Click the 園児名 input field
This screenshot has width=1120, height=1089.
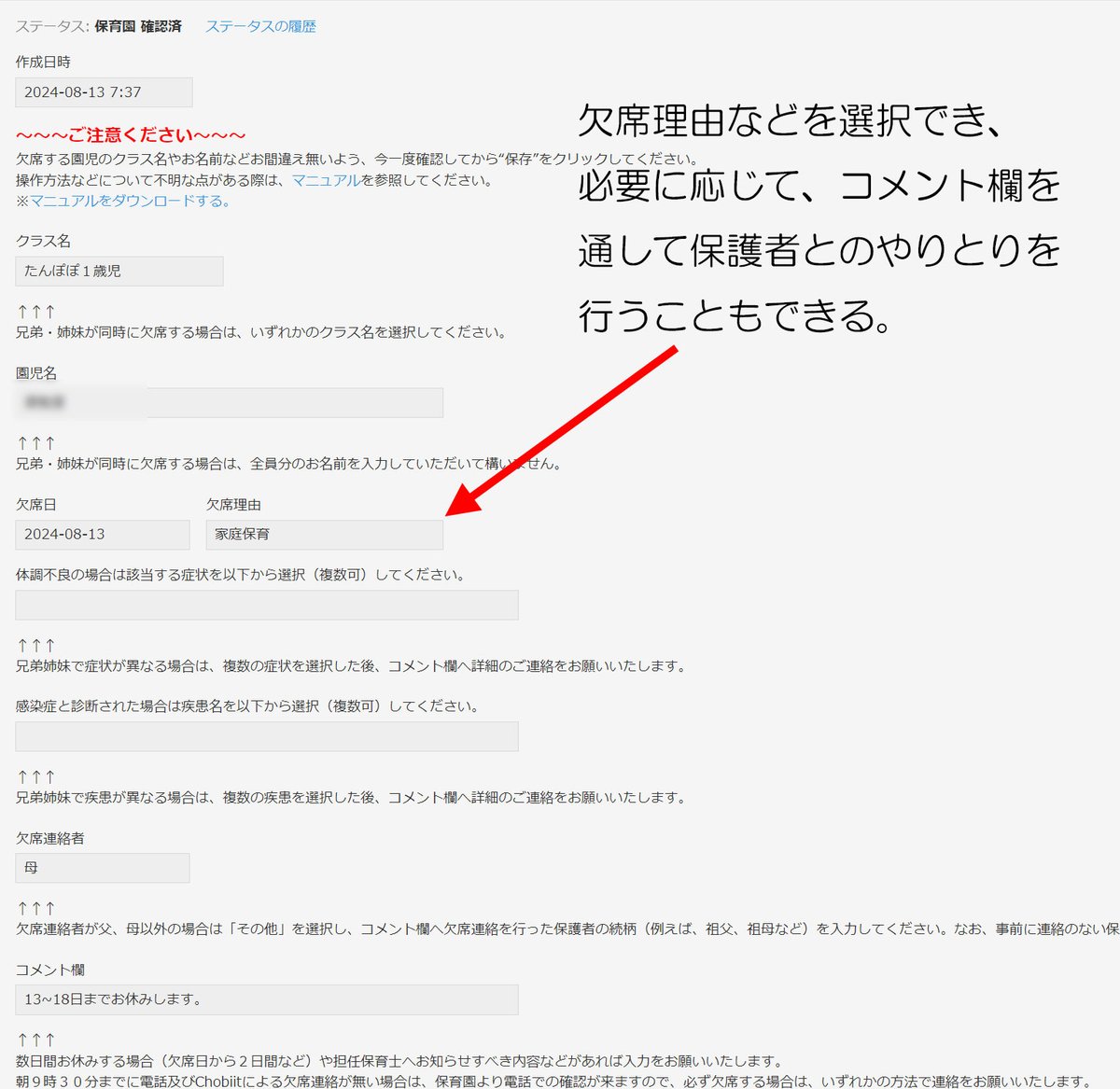coord(229,402)
